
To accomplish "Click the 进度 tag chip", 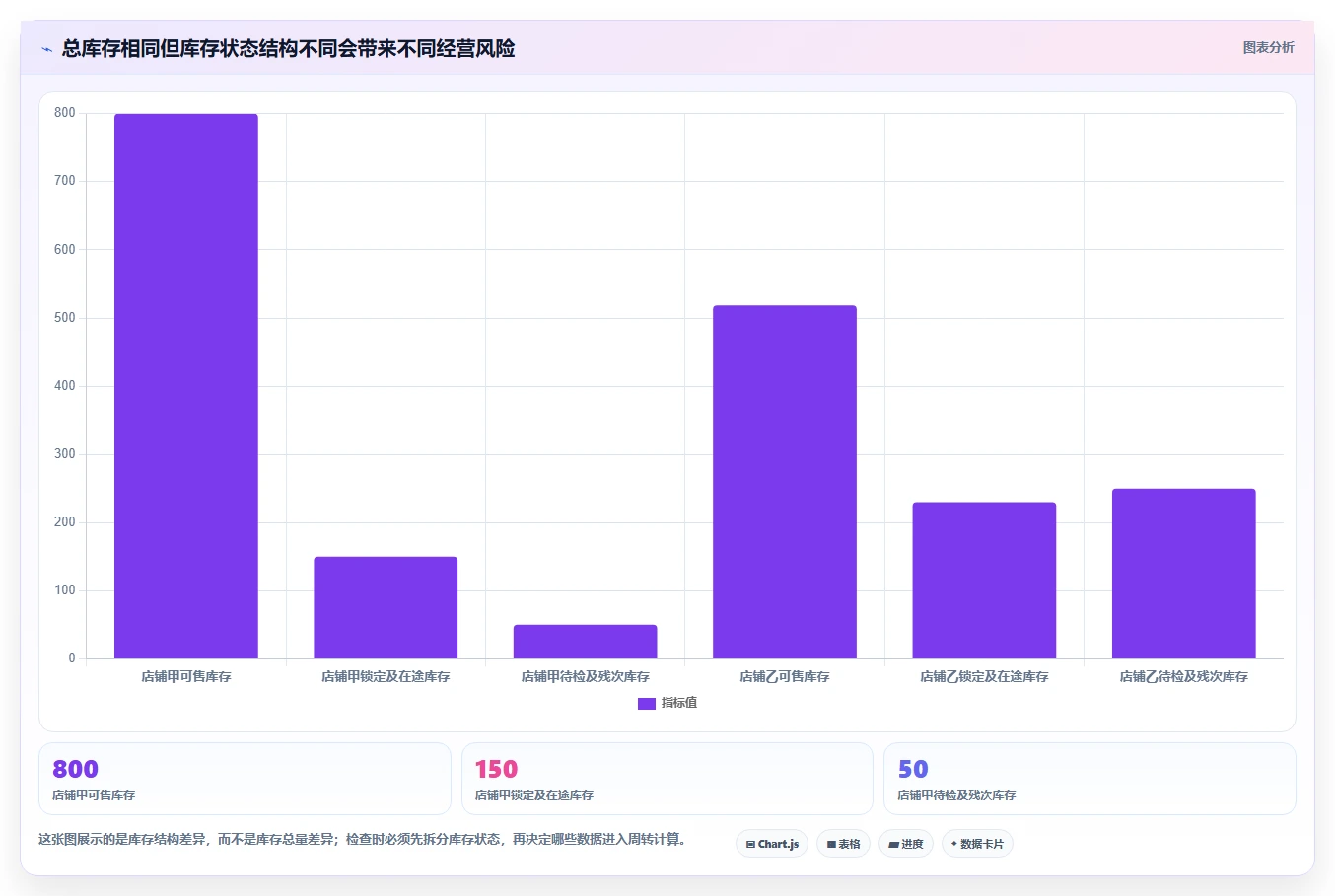I will [906, 844].
